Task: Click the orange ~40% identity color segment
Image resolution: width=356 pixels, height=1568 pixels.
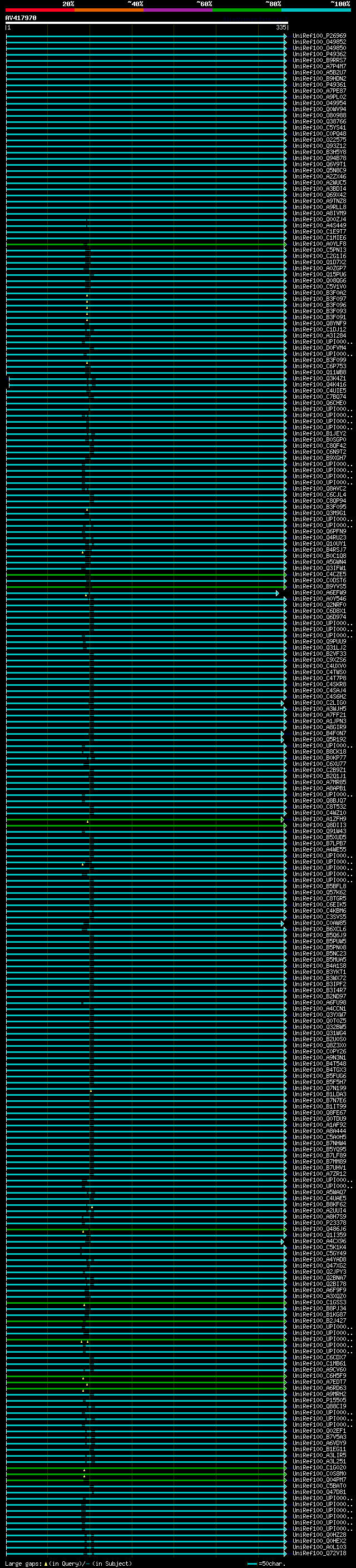Action: pyautogui.click(x=109, y=10)
